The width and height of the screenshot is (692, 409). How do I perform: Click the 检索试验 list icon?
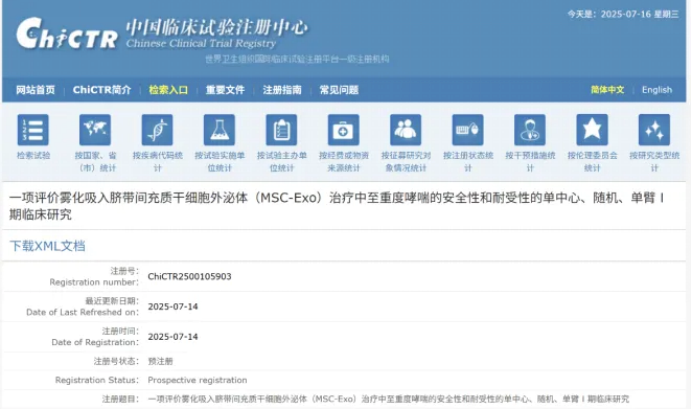click(x=32, y=131)
